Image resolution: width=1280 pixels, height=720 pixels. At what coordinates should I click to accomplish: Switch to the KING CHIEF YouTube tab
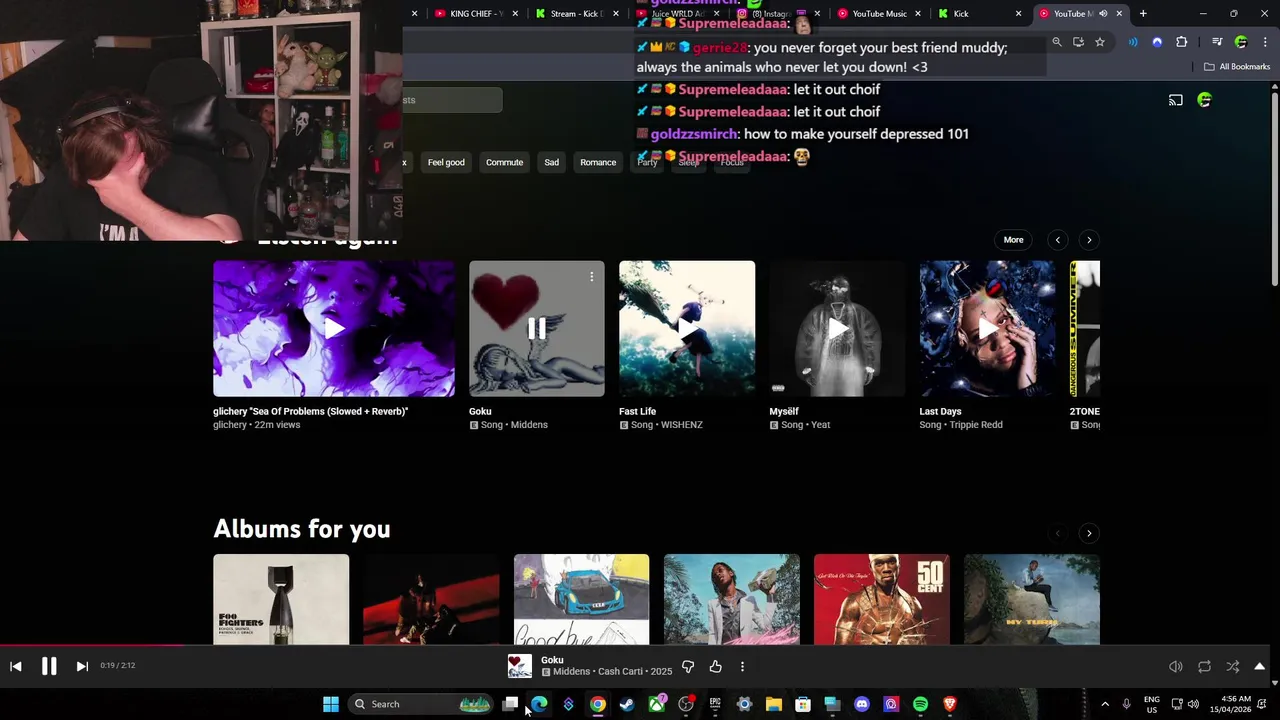(x=476, y=14)
